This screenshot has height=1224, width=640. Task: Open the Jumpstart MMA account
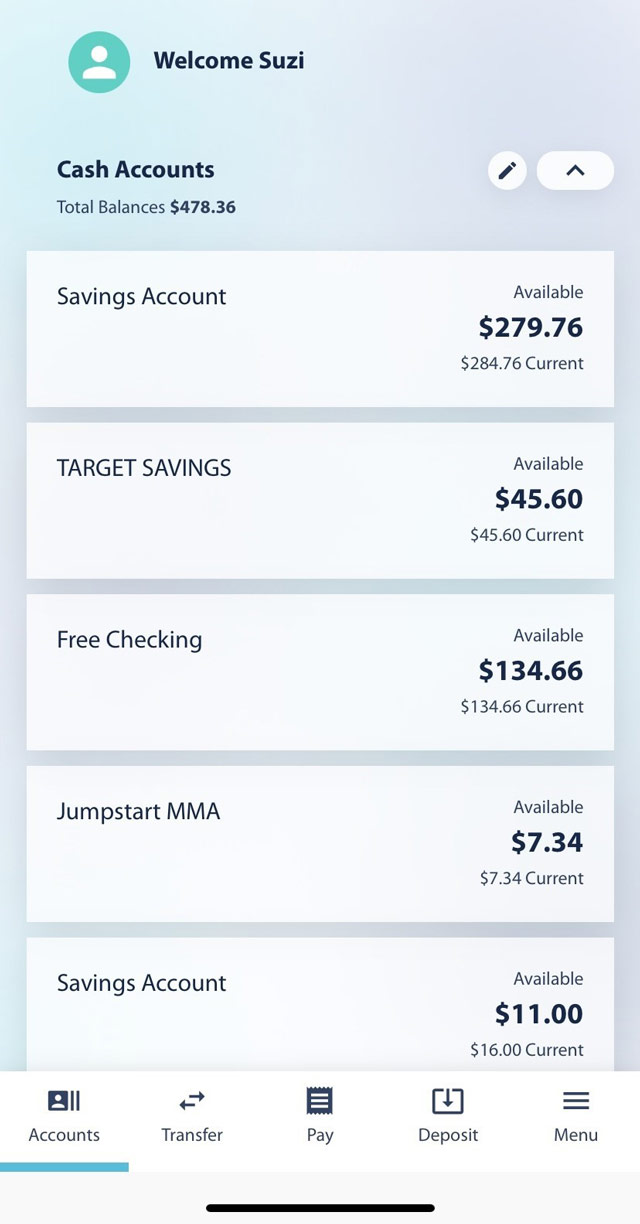pos(319,843)
